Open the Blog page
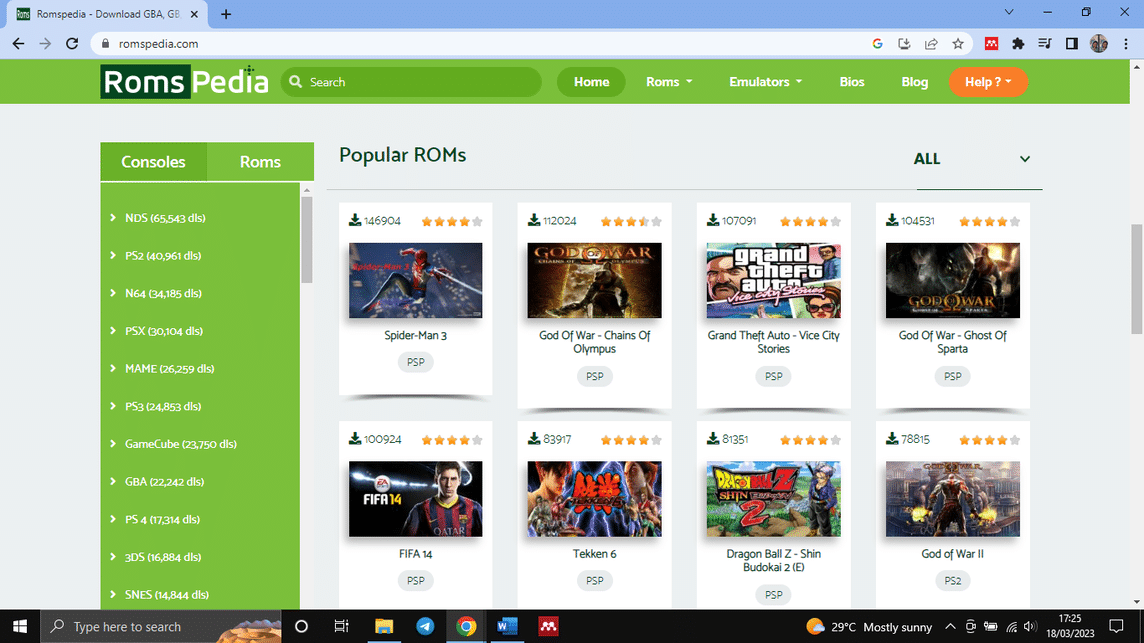Screen dimensions: 1144x643 tap(914, 82)
